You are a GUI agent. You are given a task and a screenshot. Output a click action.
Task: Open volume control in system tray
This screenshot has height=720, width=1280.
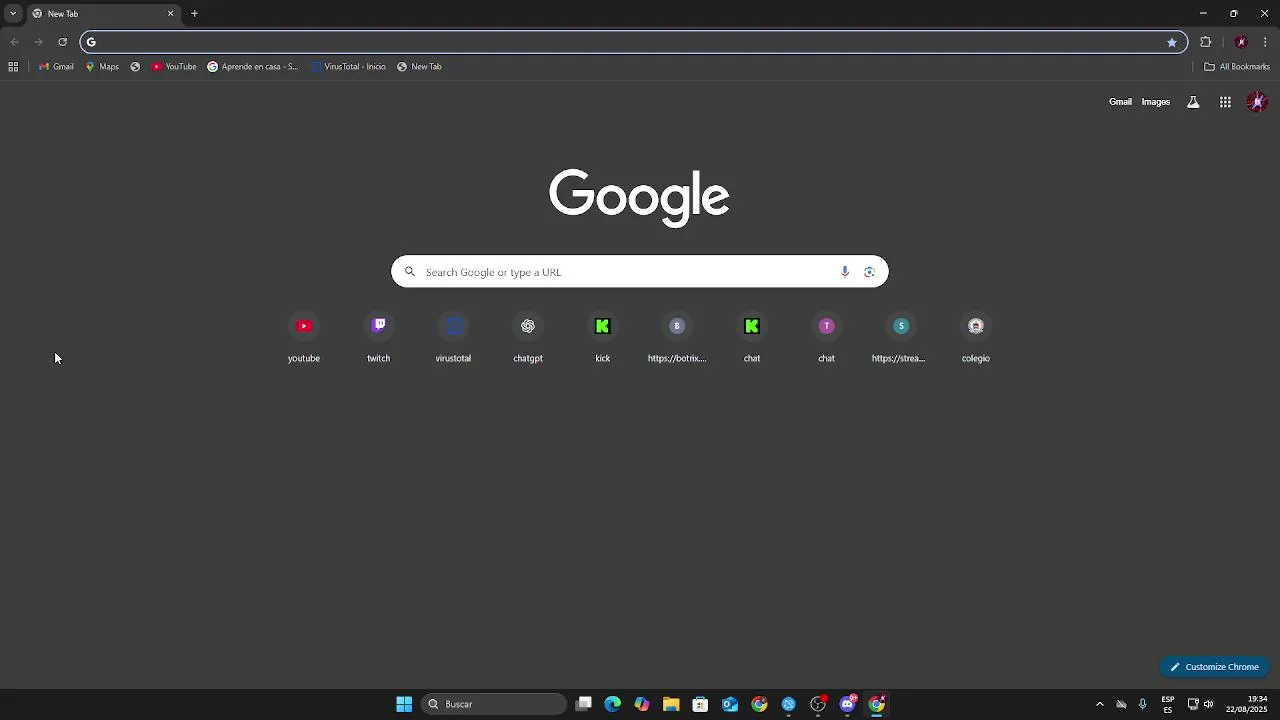point(1209,704)
